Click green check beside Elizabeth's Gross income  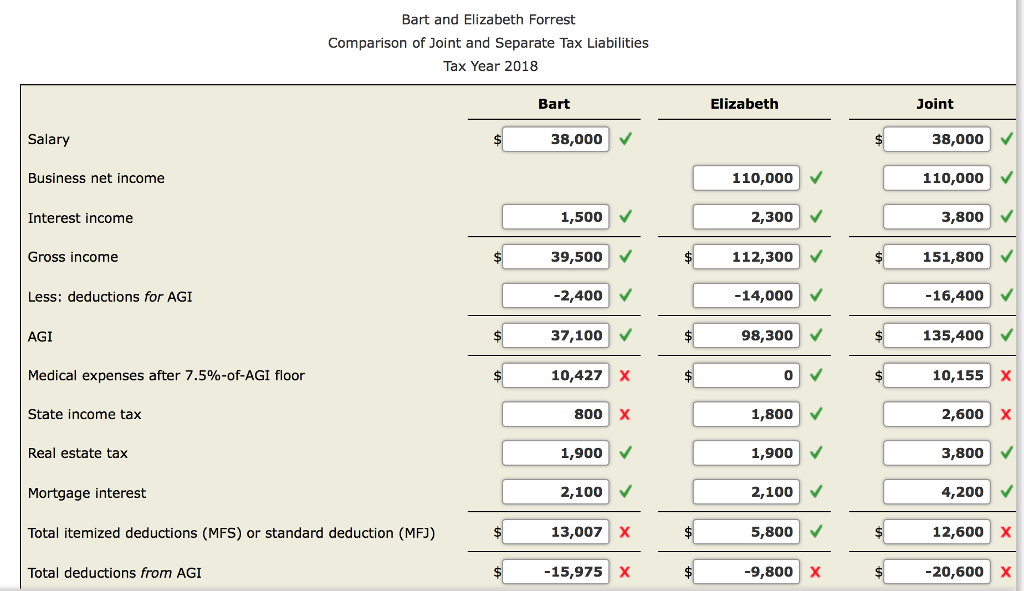pyautogui.click(x=816, y=256)
